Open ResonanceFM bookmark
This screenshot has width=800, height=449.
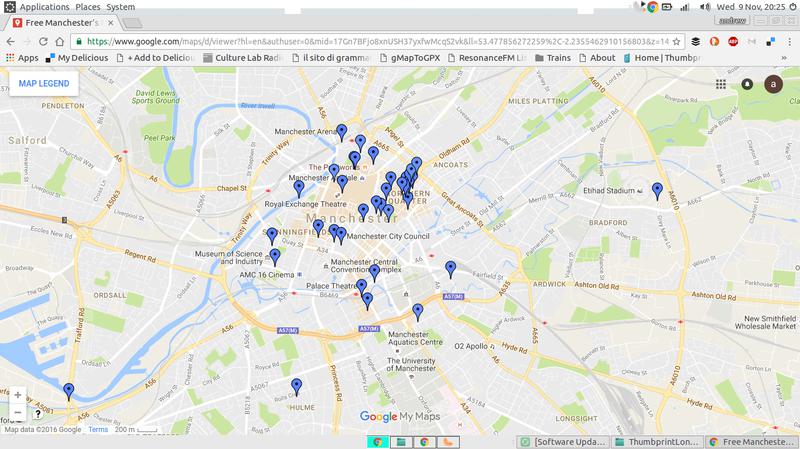click(x=487, y=58)
